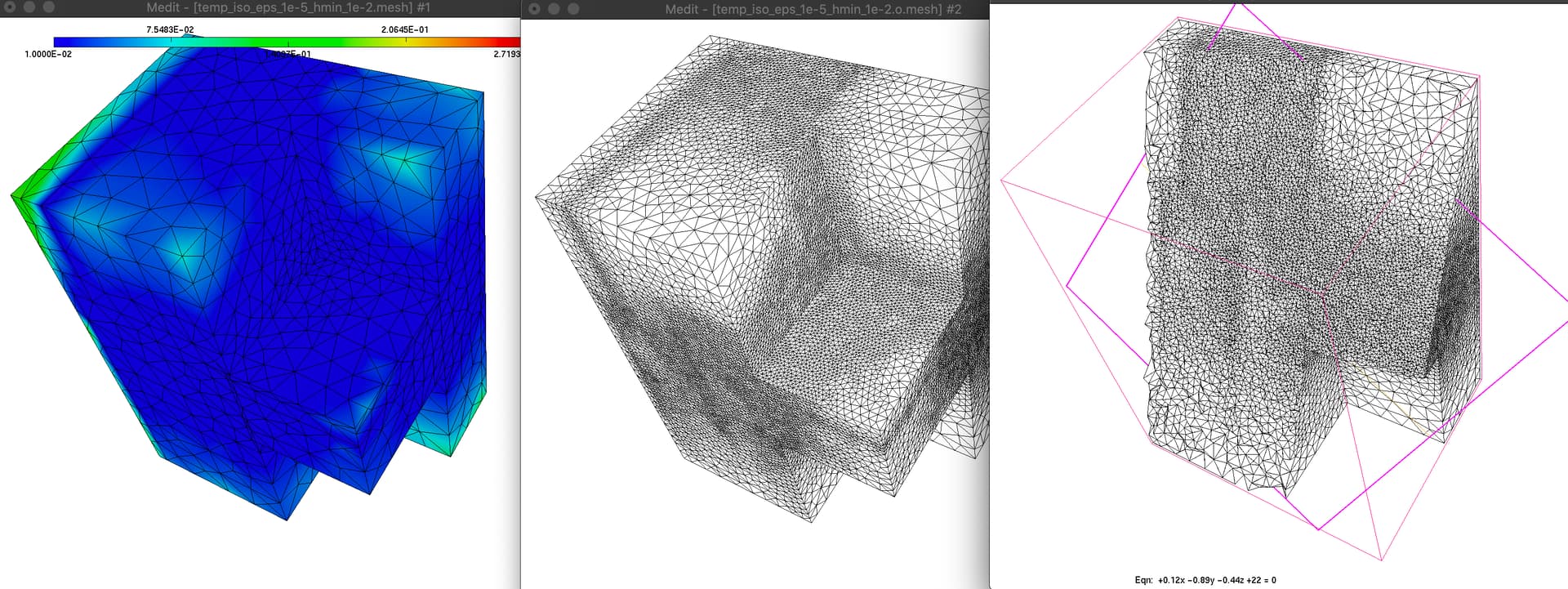The height and width of the screenshot is (589, 1568).
Task: Close the Medit #2 .o.mesh window
Action: (x=535, y=9)
